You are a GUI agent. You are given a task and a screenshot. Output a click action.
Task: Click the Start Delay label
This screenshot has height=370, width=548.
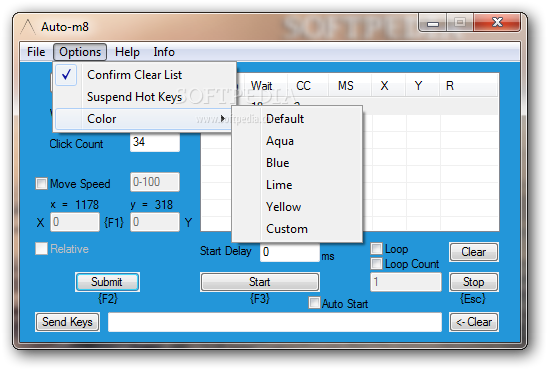pyautogui.click(x=226, y=251)
